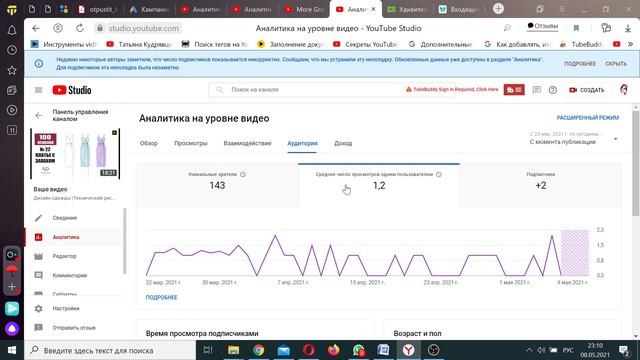
Task: Click the browser back arrow
Action: (x=36, y=28)
